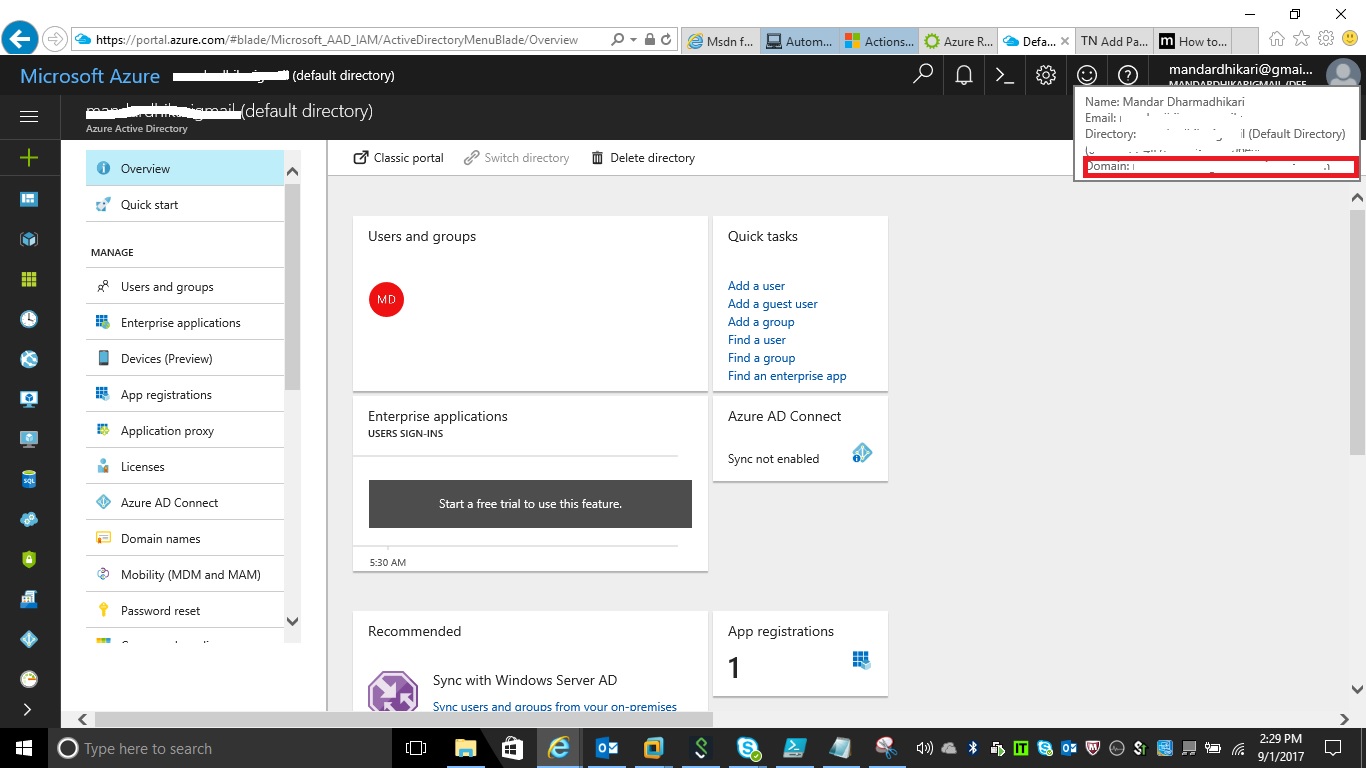Open Mobility (MDM and MAM) menu item
The height and width of the screenshot is (768, 1366).
185,574
